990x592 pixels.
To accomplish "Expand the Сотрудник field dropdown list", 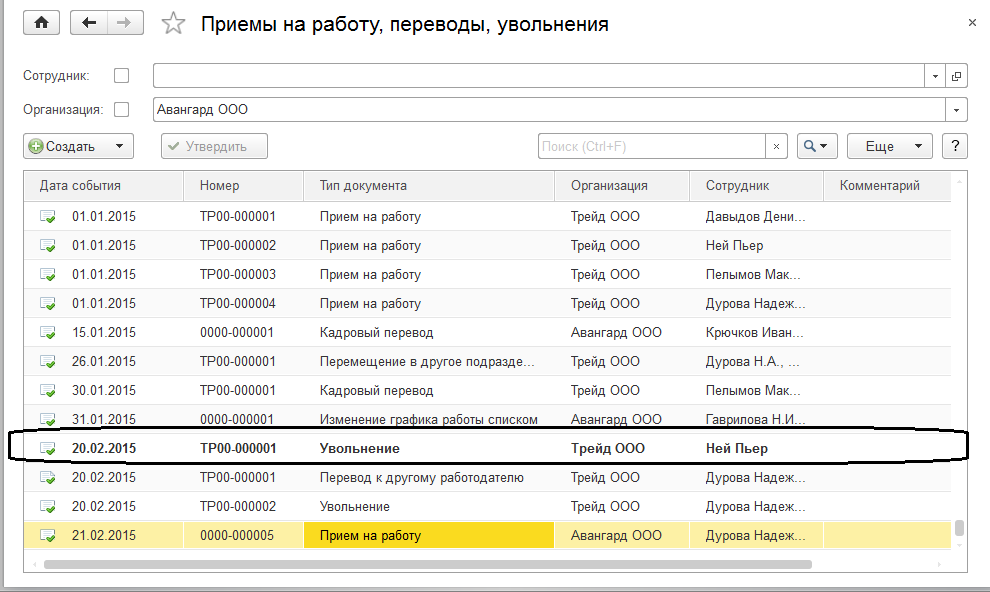I will click(935, 76).
